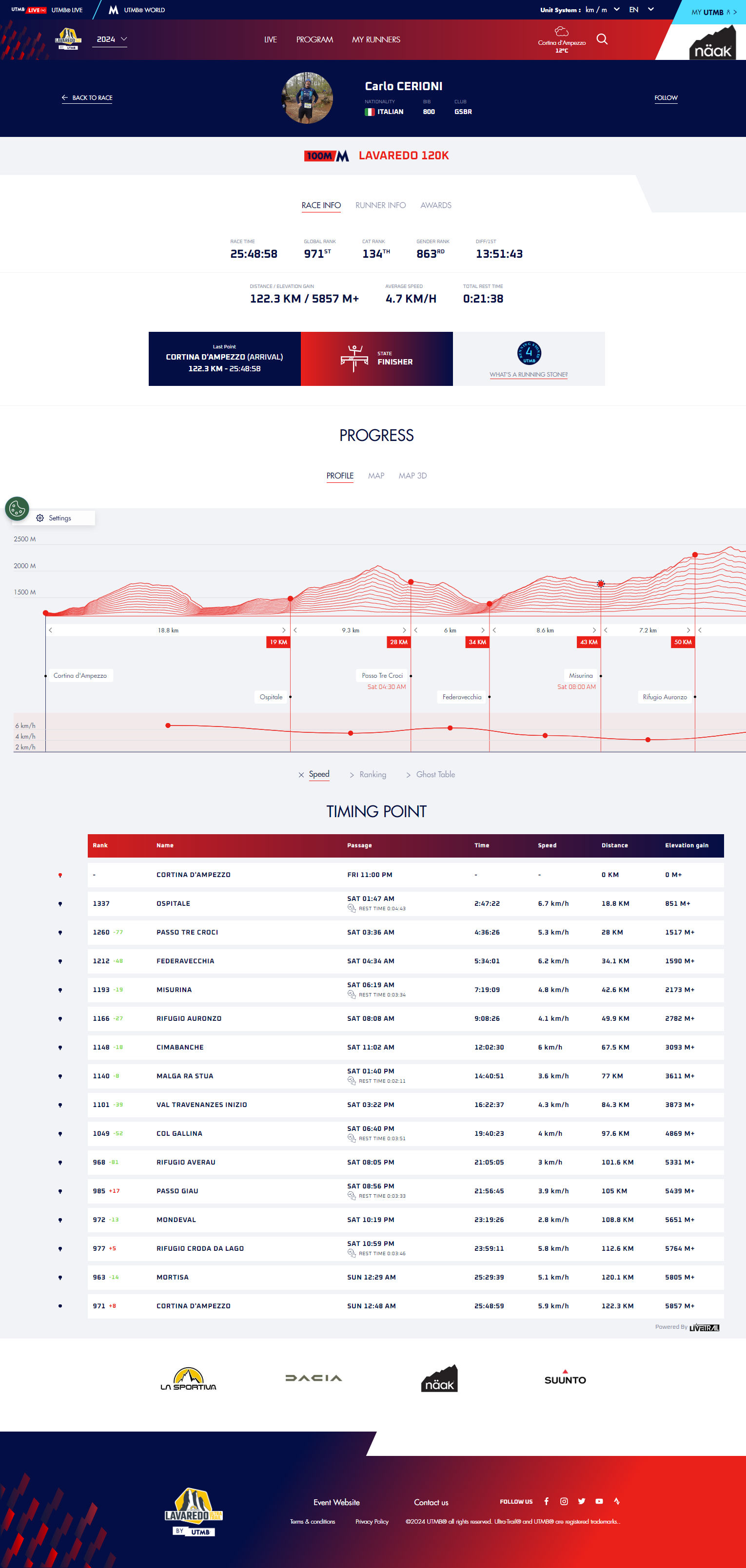The height and width of the screenshot is (1568, 746).
Task: Click the search magnifier icon
Action: 602,39
